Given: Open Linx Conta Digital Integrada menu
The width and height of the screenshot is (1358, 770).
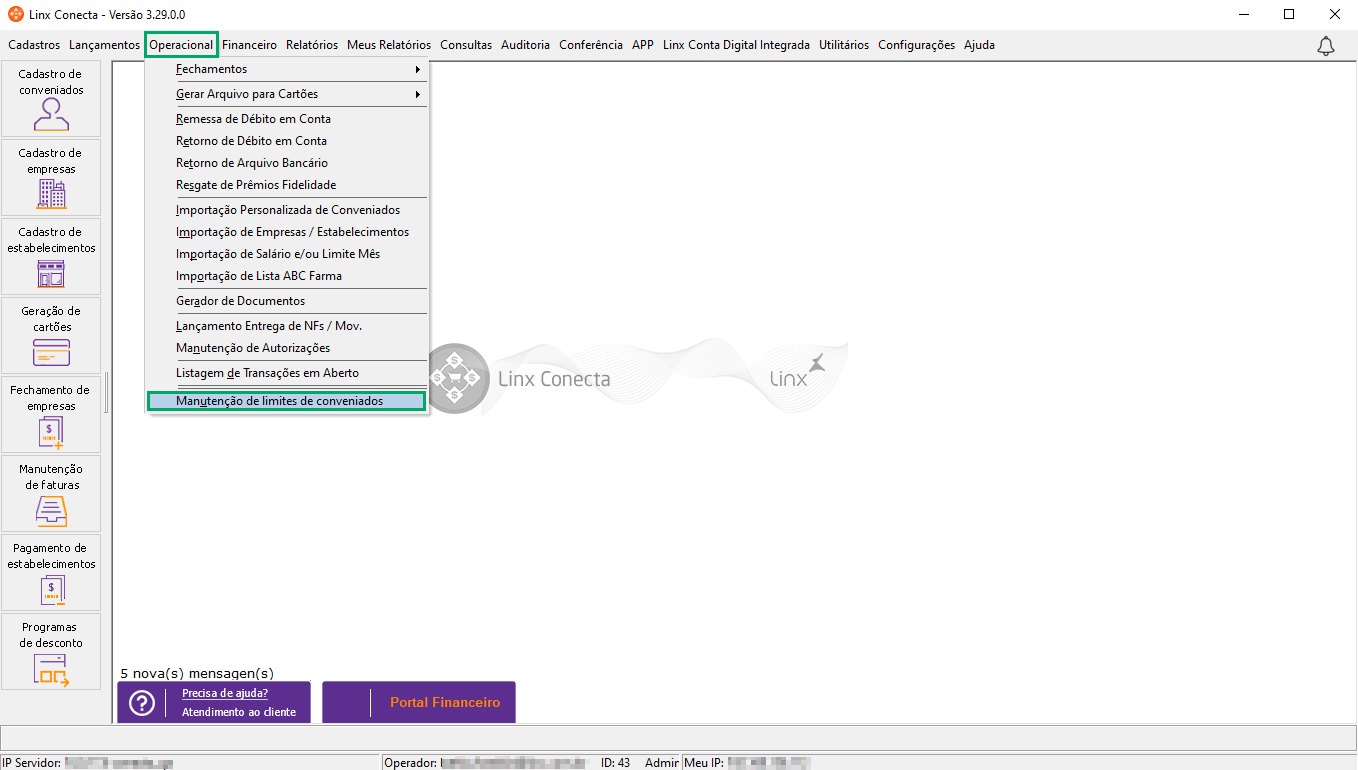Looking at the screenshot, I should point(736,45).
